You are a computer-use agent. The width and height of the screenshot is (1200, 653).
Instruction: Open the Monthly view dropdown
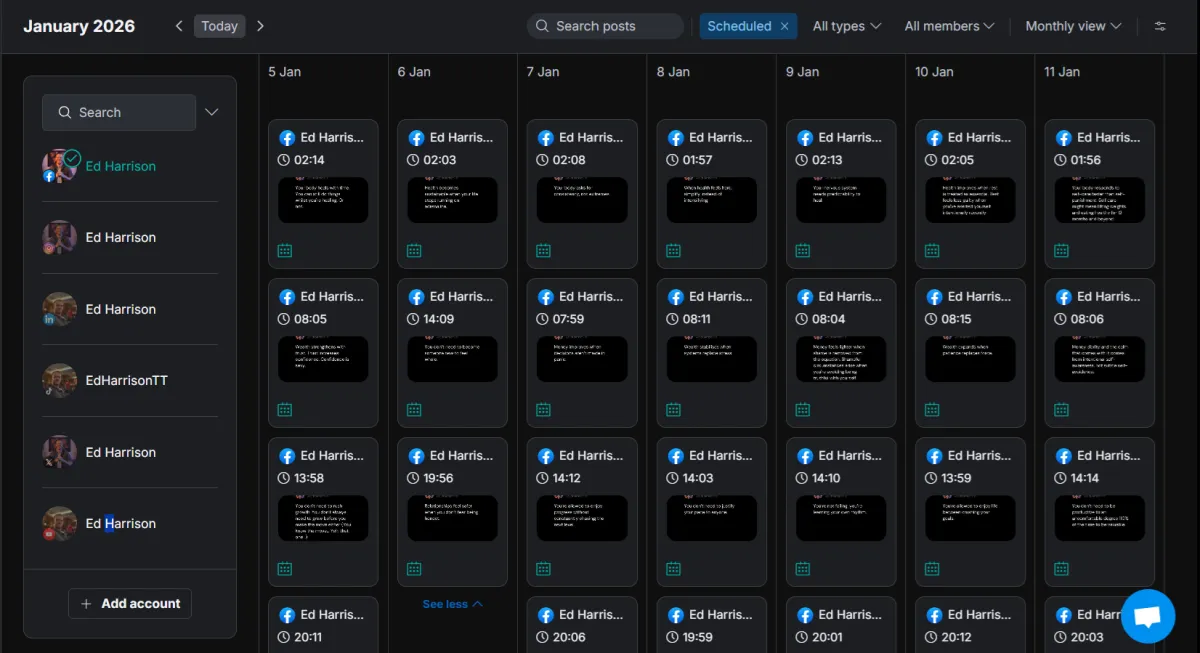click(x=1073, y=26)
